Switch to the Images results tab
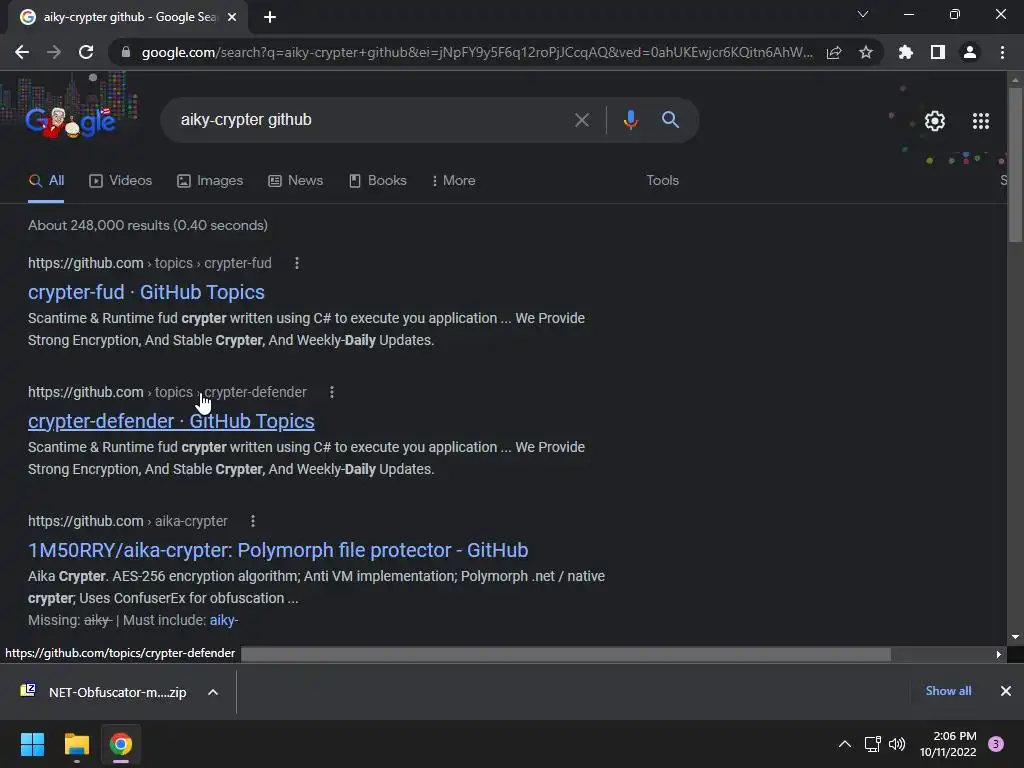 tap(210, 181)
